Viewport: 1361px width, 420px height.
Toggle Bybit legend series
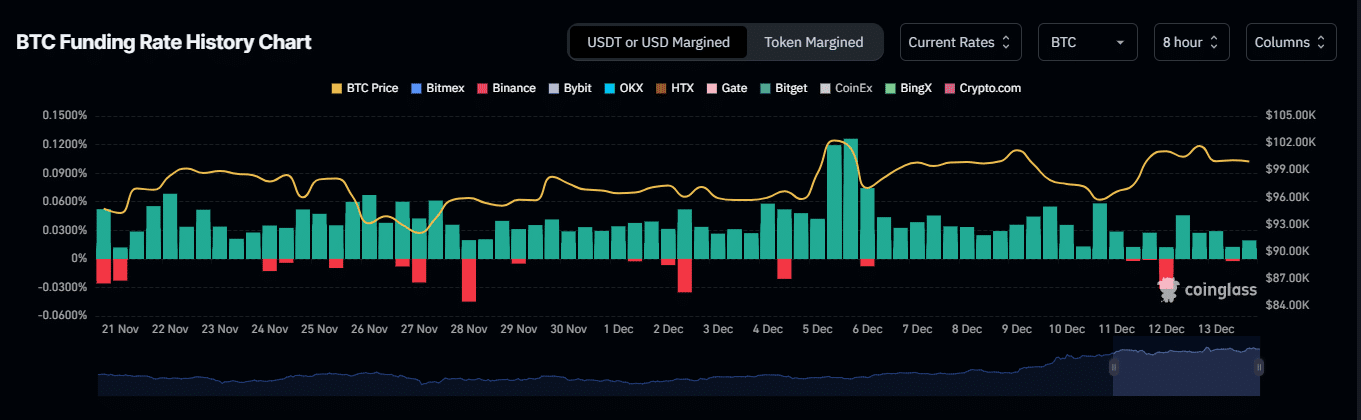tap(570, 88)
